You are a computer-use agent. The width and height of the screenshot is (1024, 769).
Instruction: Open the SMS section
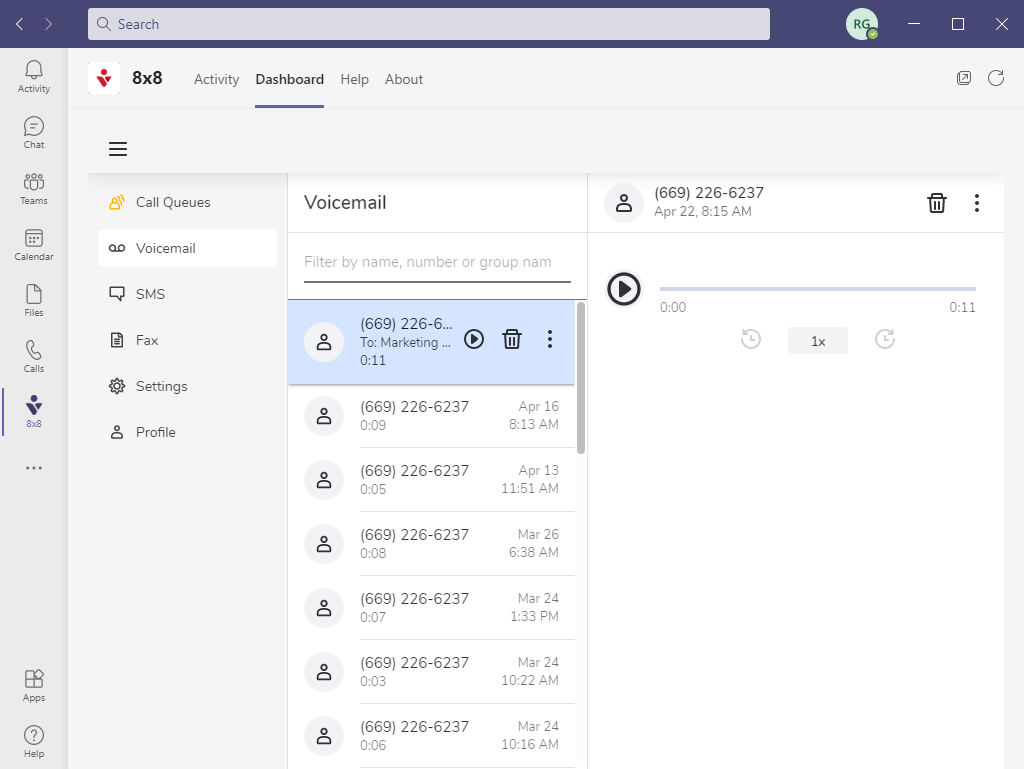150,294
